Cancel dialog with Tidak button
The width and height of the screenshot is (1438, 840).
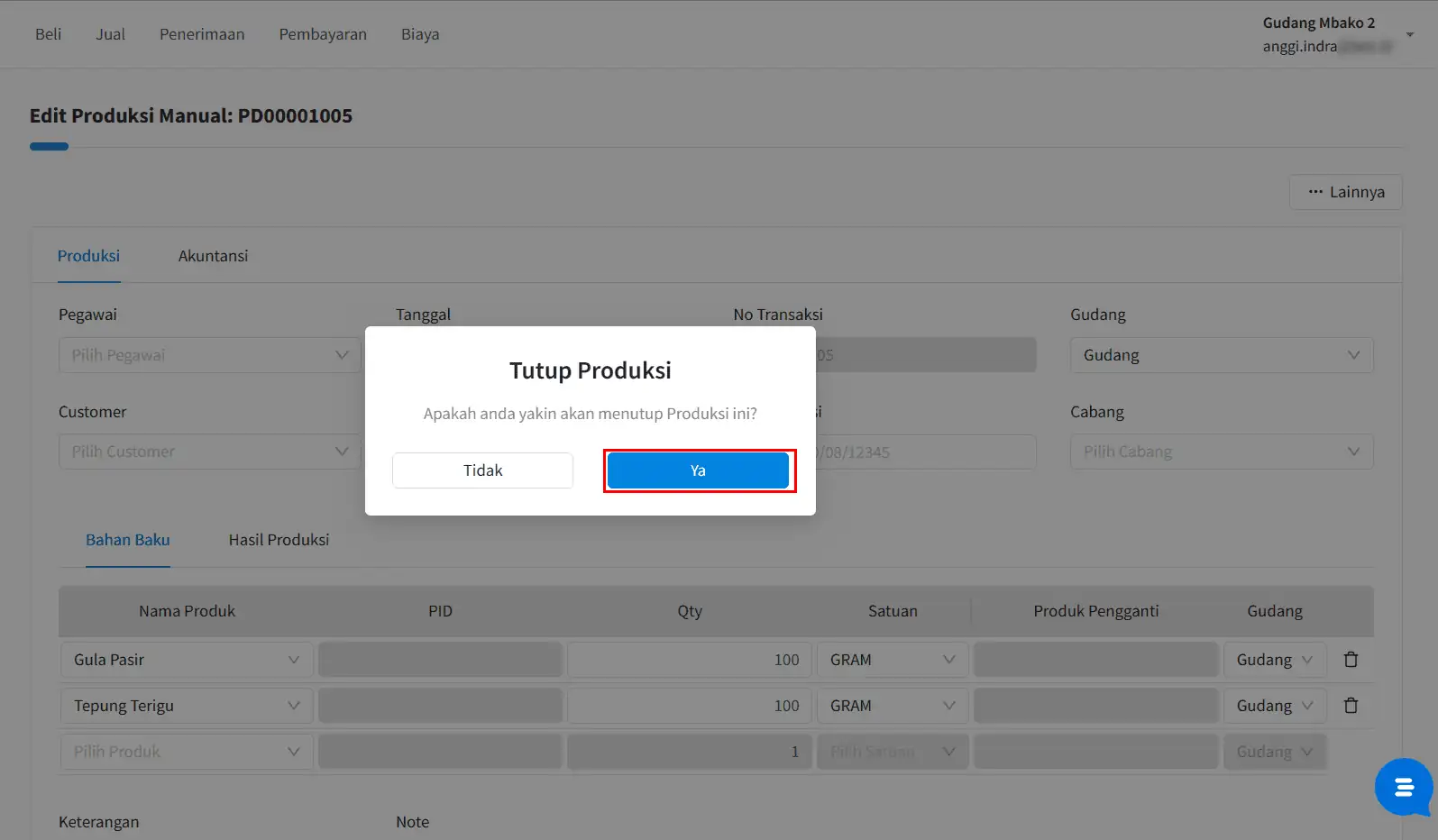[482, 470]
